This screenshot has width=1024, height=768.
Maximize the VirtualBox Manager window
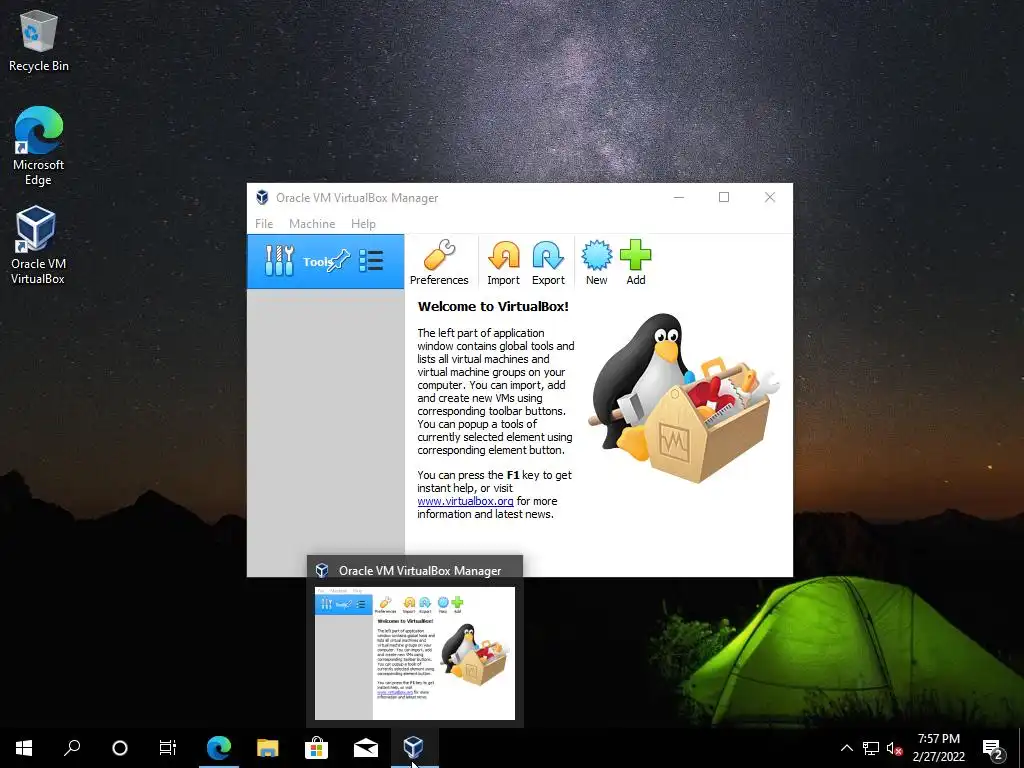(x=724, y=197)
